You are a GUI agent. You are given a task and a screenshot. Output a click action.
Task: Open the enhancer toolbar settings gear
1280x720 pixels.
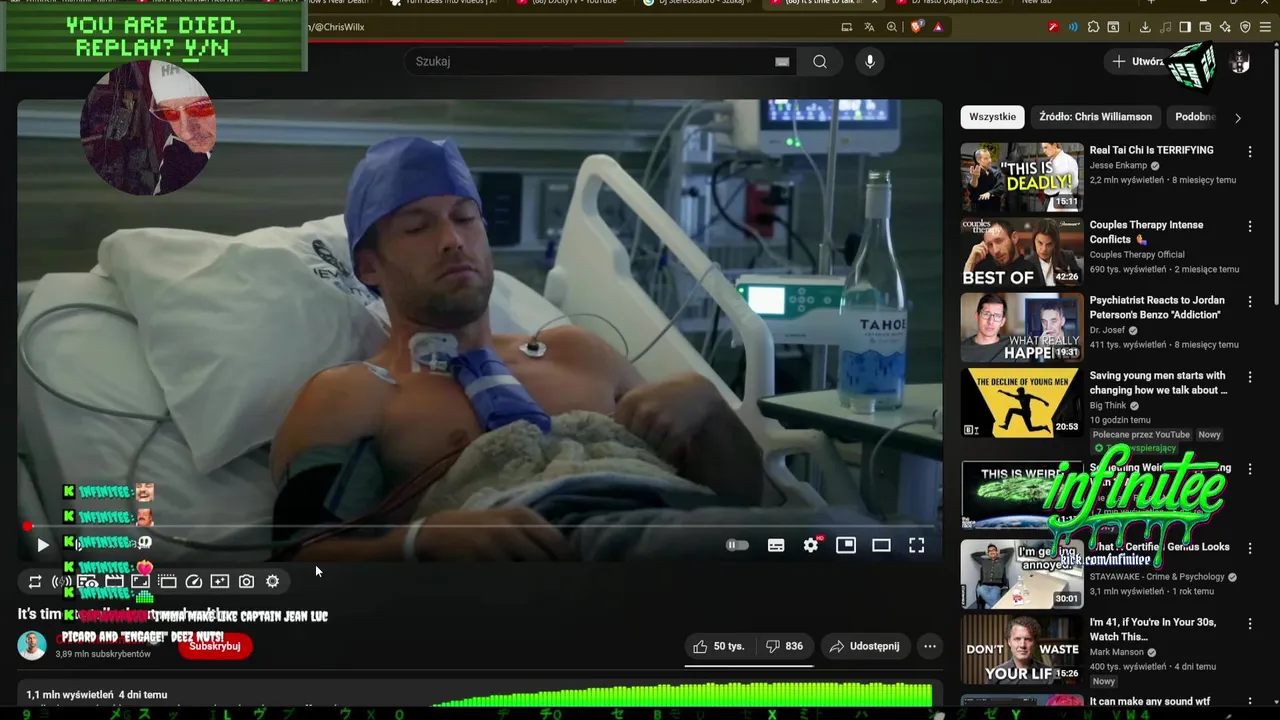coord(272,581)
